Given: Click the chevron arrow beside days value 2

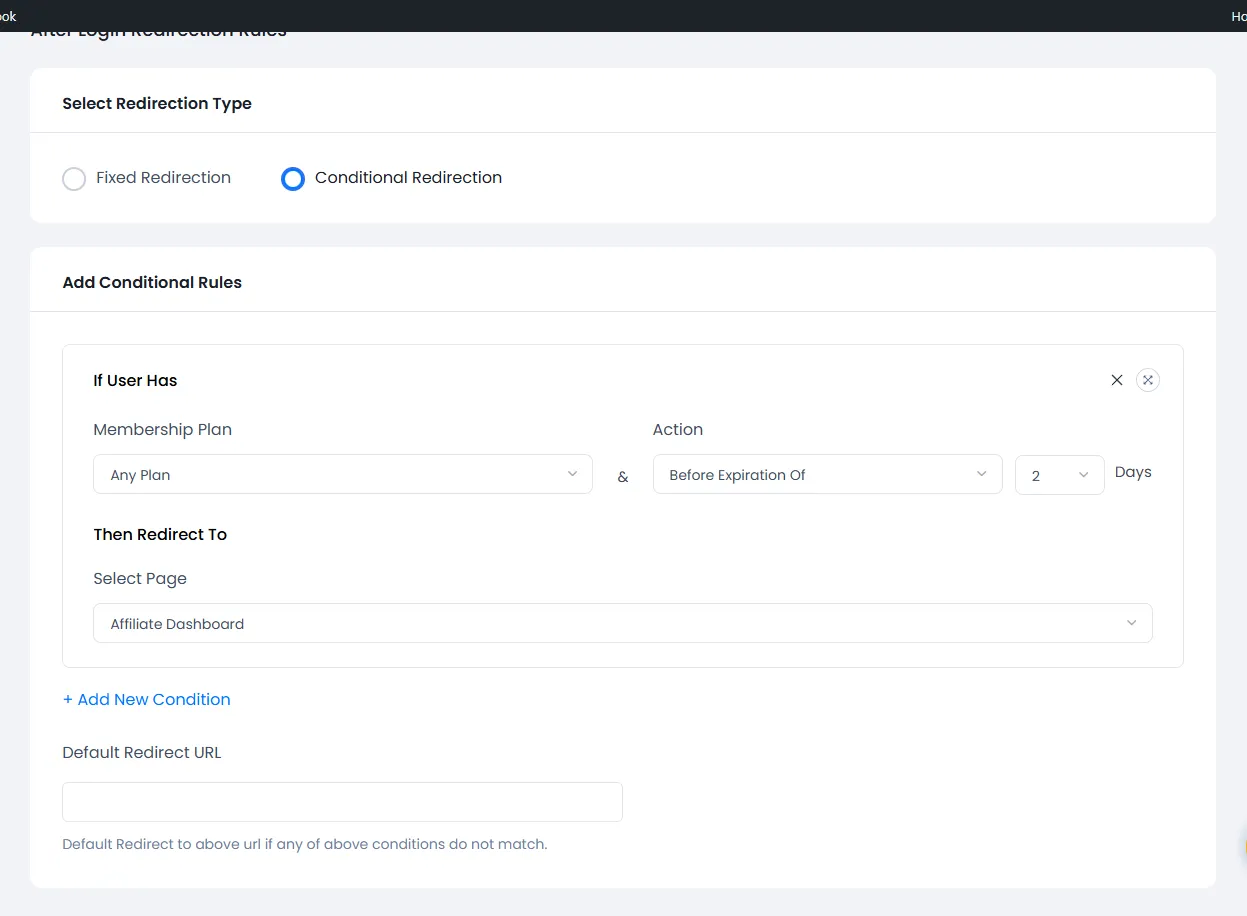Looking at the screenshot, I should point(1083,475).
